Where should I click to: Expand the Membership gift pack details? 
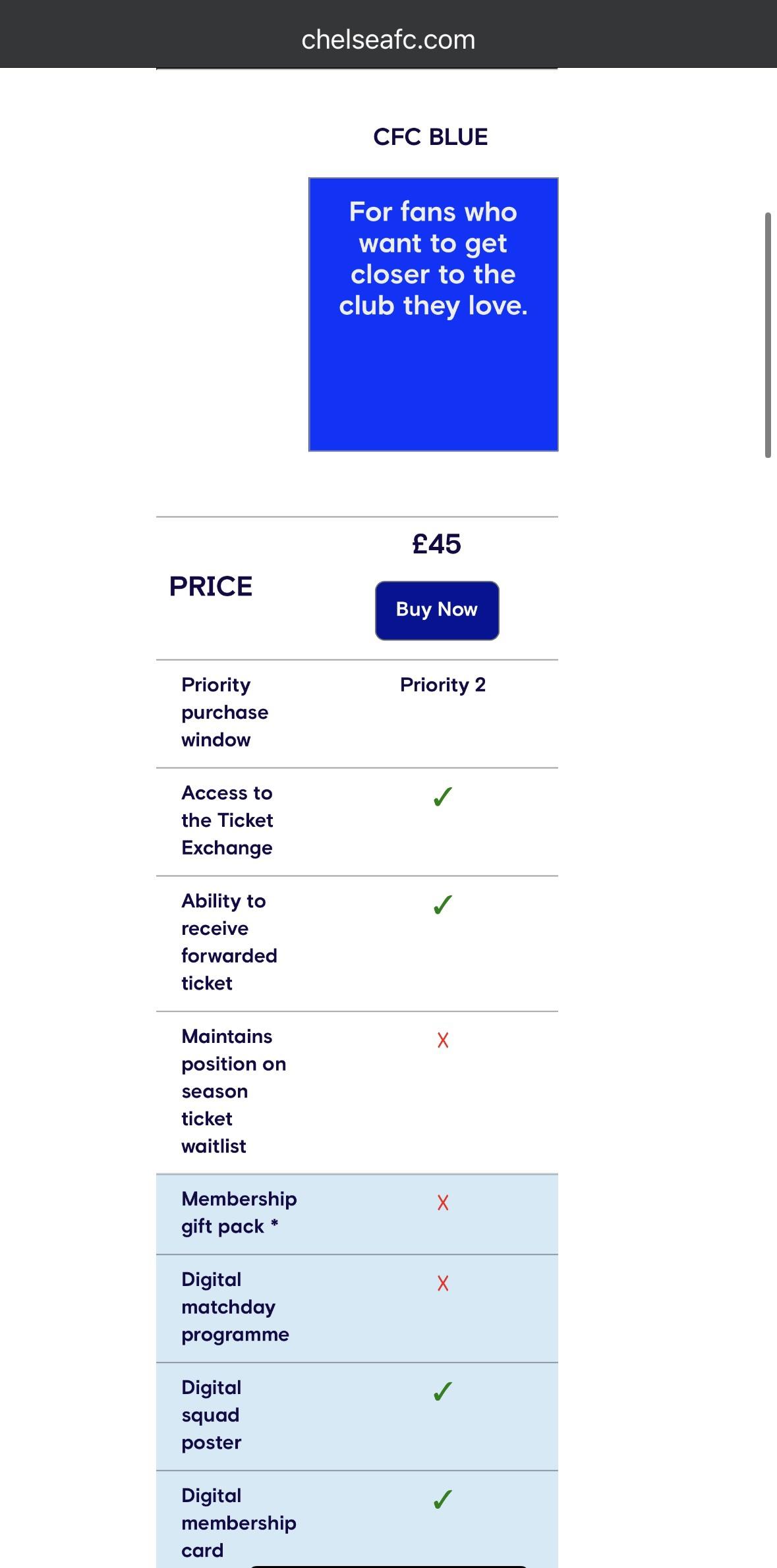coord(239,1212)
